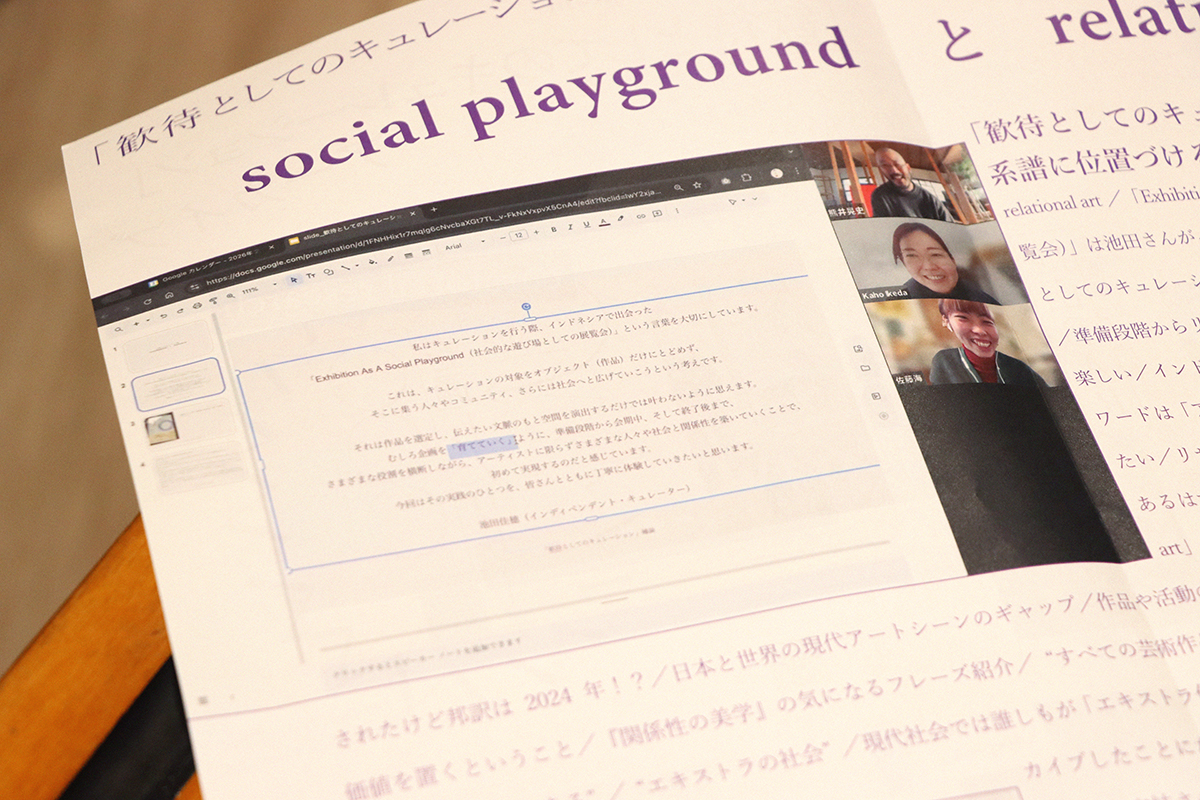This screenshot has height=800, width=1200.
Task: Redo the action in Slides toolbar
Action: (x=180, y=311)
